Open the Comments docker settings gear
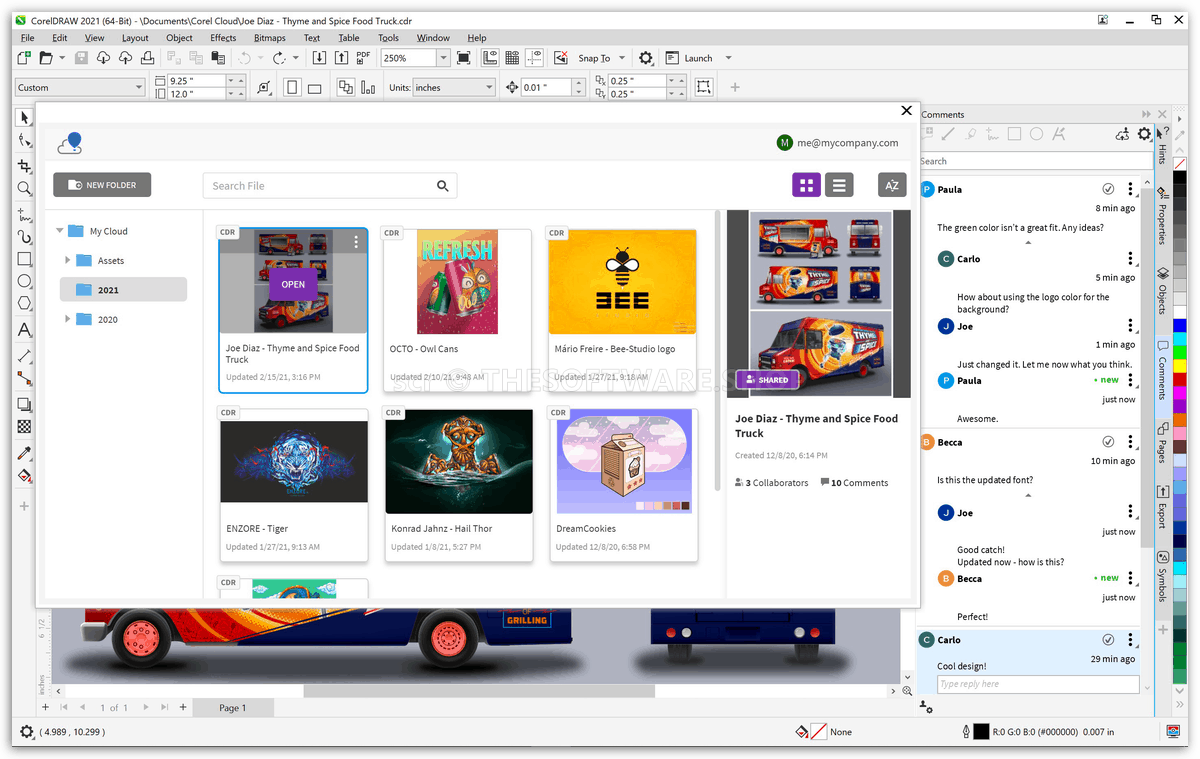1200x759 pixels. (1145, 134)
